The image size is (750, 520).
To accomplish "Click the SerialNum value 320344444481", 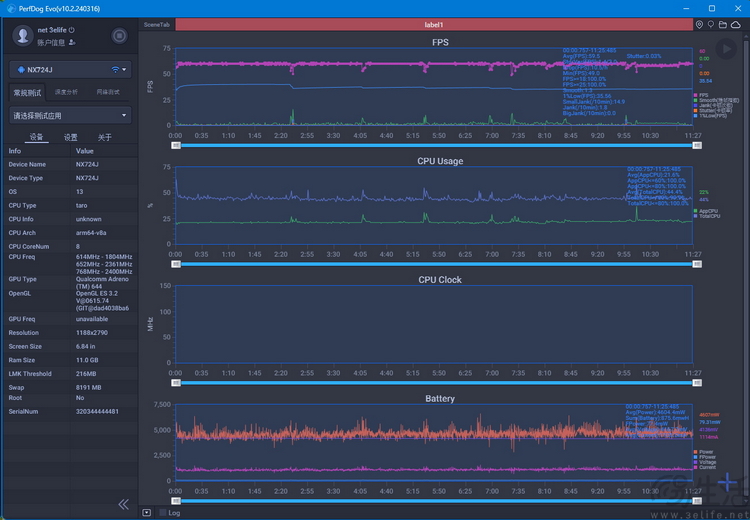I will [97, 411].
